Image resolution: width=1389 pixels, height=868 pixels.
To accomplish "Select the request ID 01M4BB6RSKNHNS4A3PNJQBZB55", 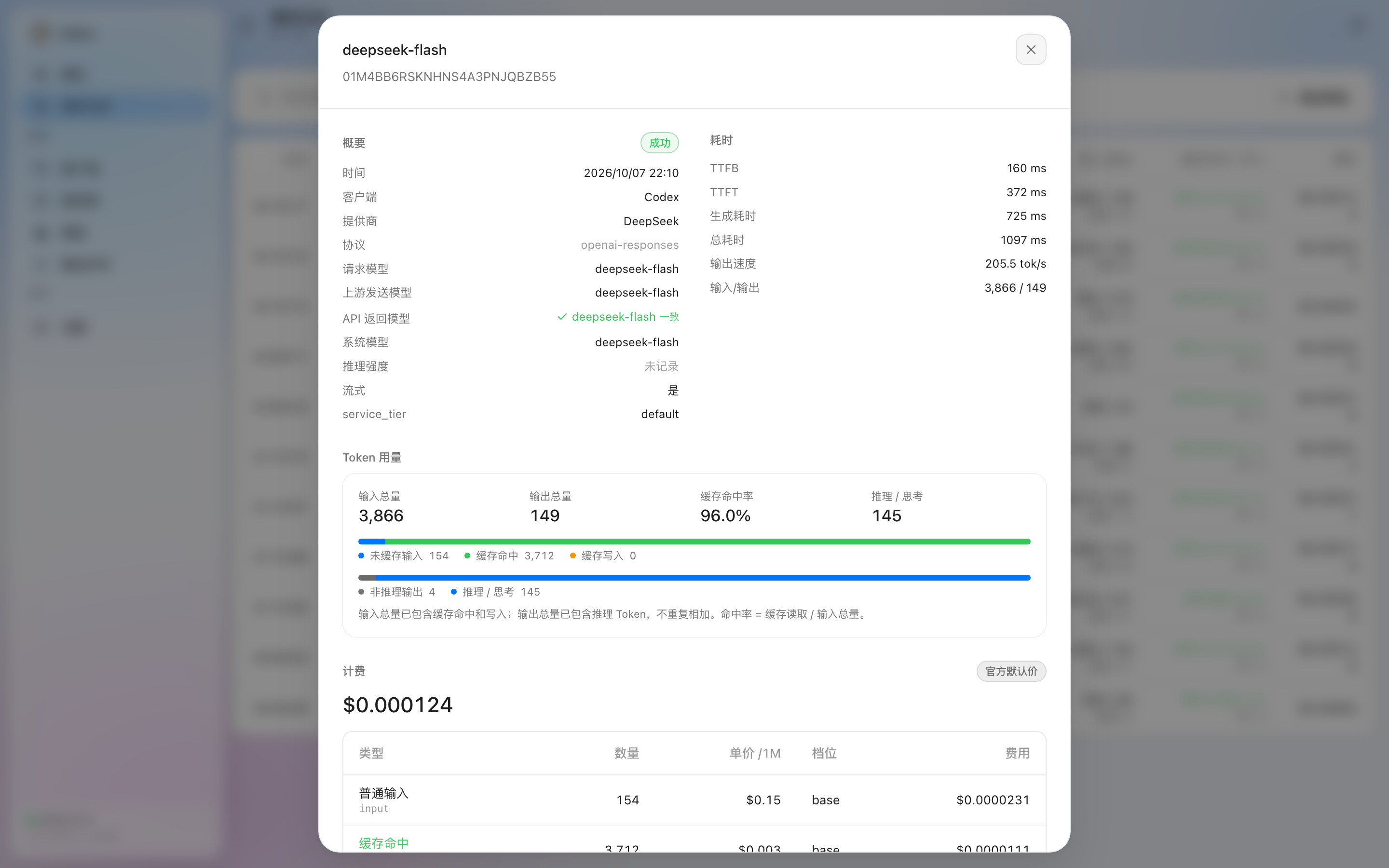I will [x=449, y=77].
